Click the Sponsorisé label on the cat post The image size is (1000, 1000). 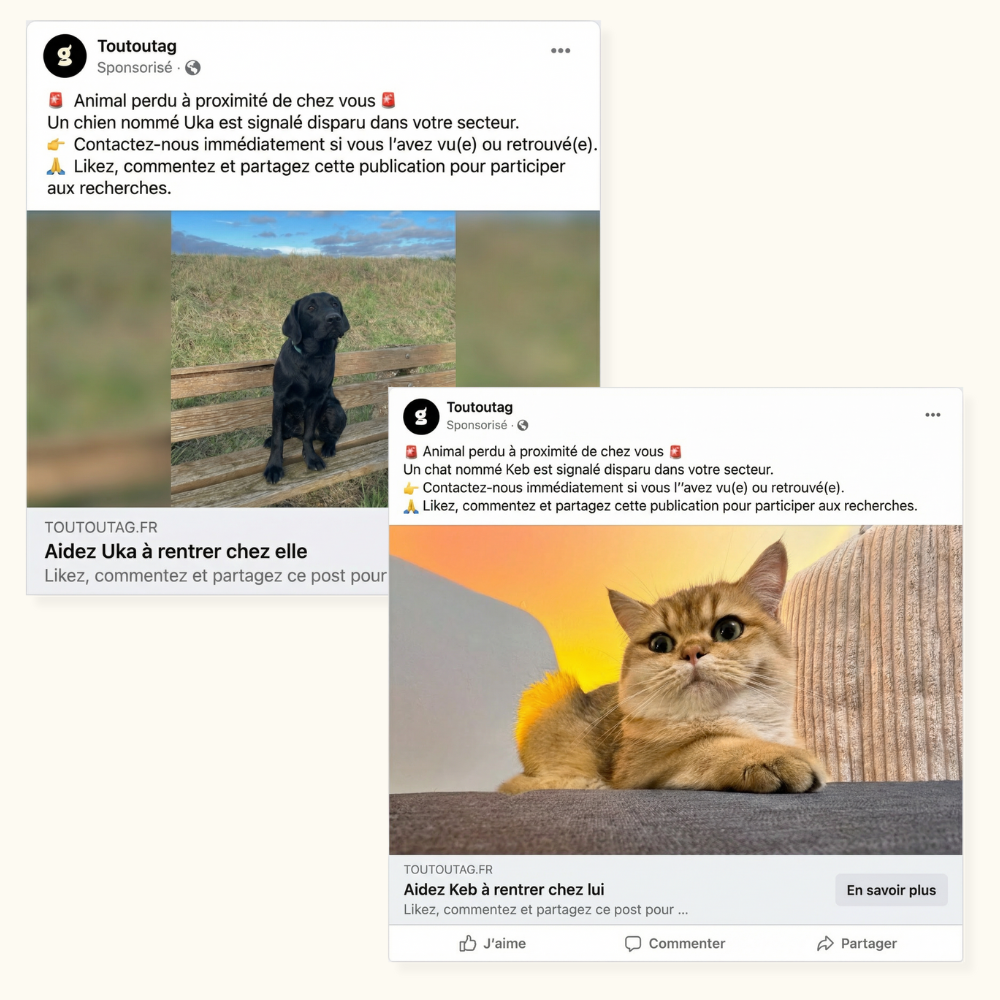(476, 425)
